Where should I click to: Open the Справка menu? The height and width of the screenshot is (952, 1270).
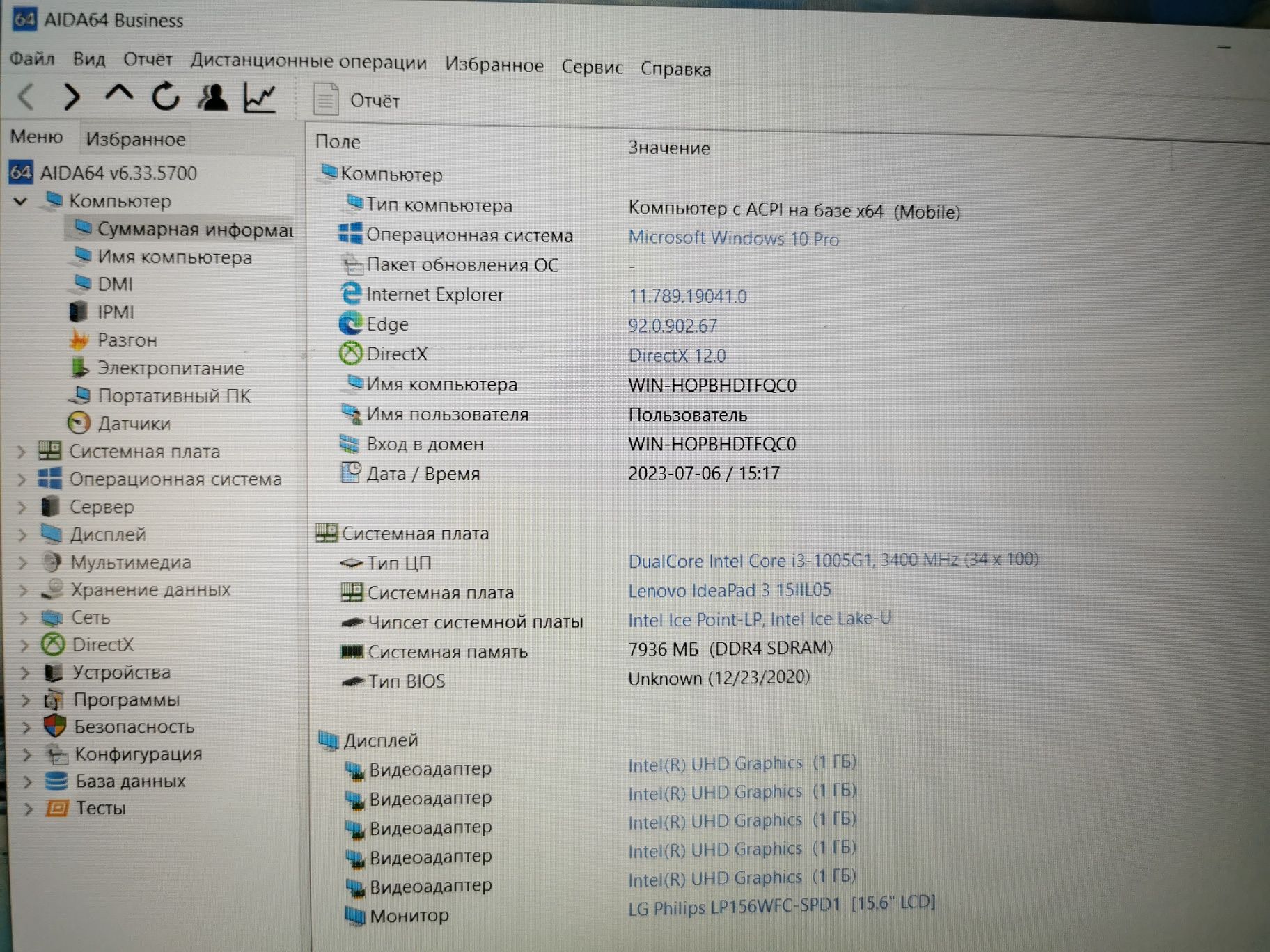tap(675, 70)
